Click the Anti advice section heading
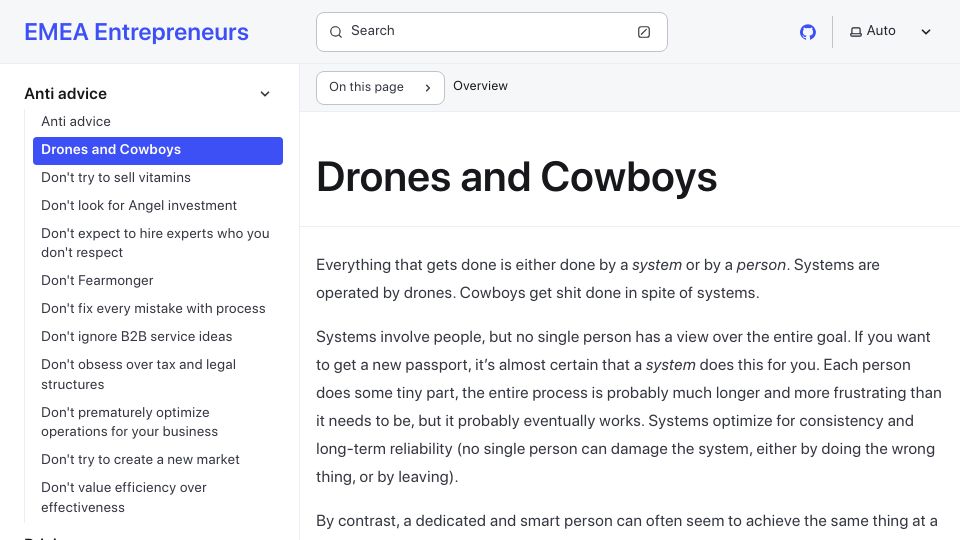Image resolution: width=960 pixels, height=540 pixels. tap(66, 94)
